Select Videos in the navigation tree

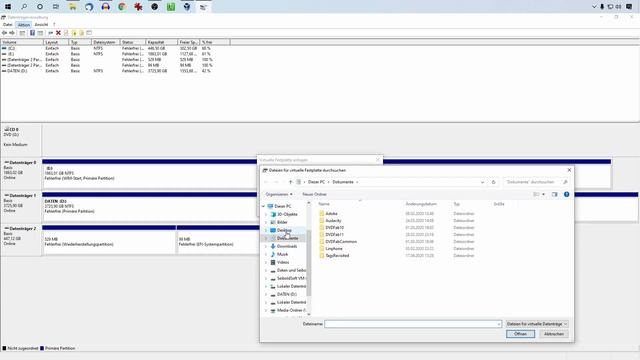pyautogui.click(x=283, y=262)
